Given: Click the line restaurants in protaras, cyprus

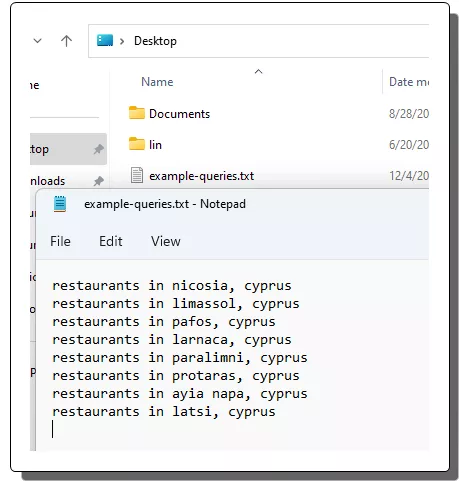Looking at the screenshot, I should click(x=176, y=376).
